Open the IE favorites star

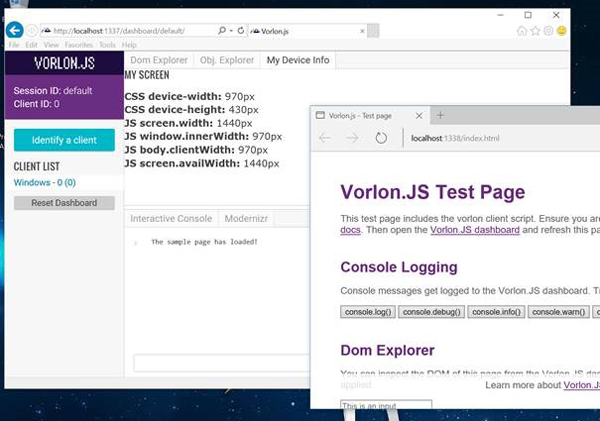535,31
